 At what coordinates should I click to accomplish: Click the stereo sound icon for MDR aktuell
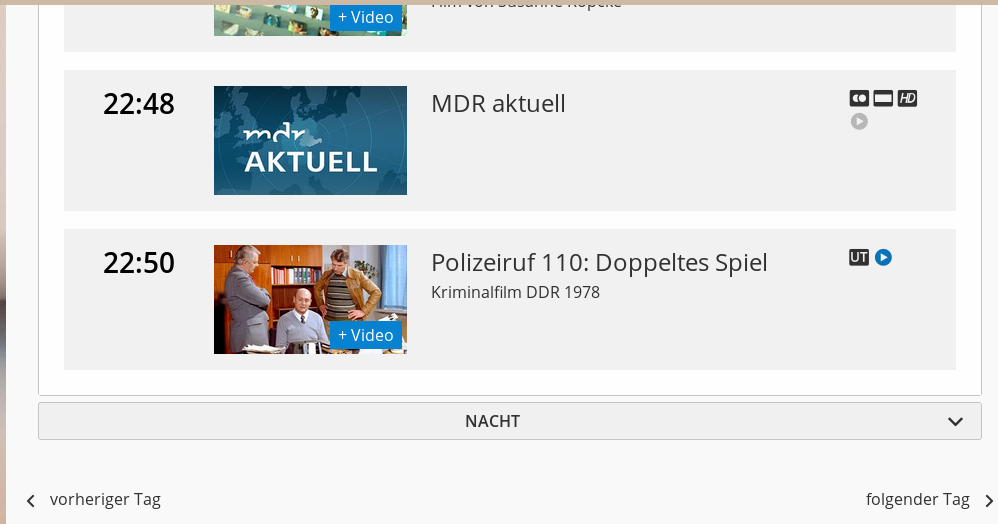click(859, 98)
